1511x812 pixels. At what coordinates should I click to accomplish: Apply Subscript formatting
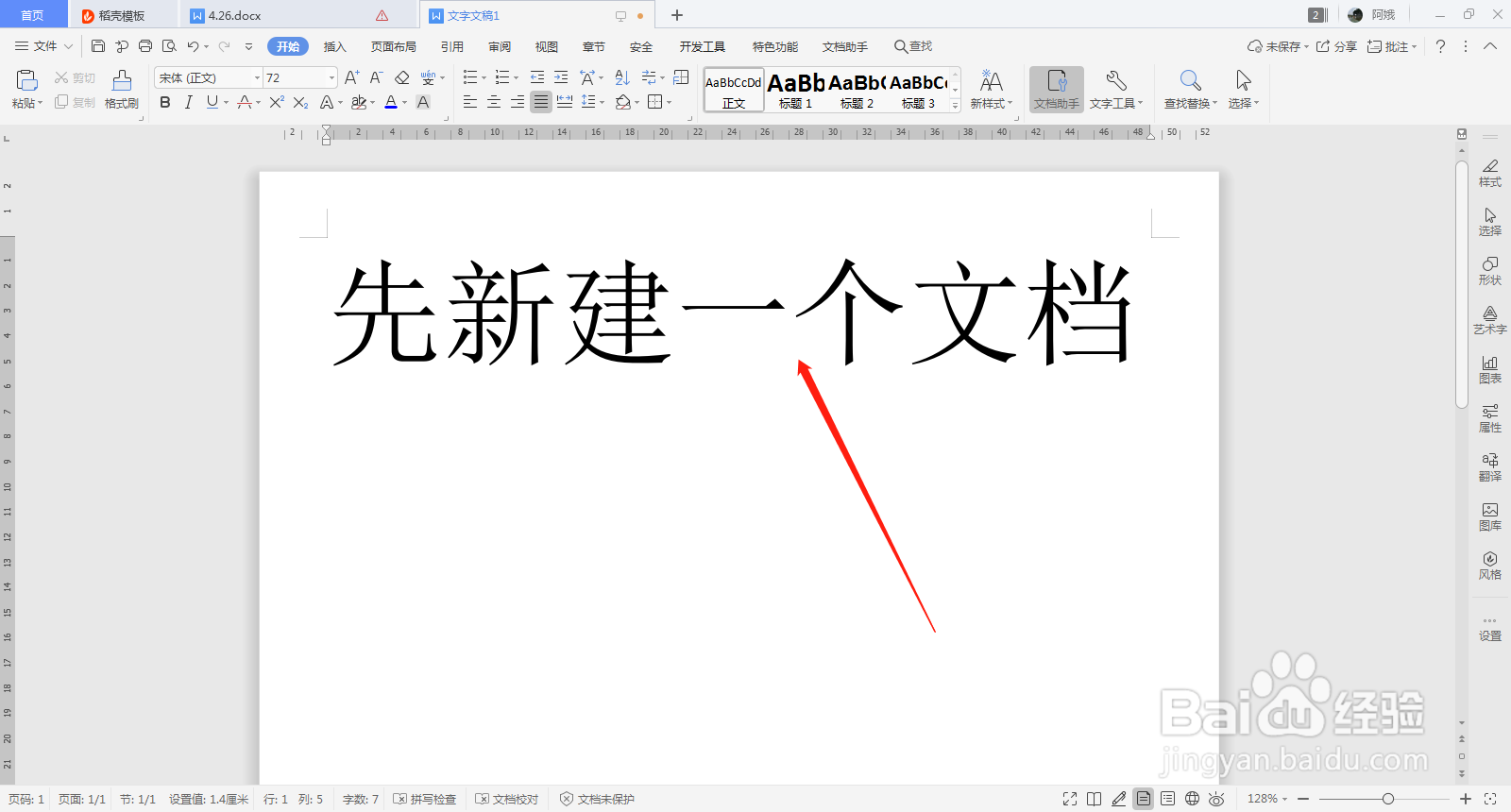[x=300, y=102]
